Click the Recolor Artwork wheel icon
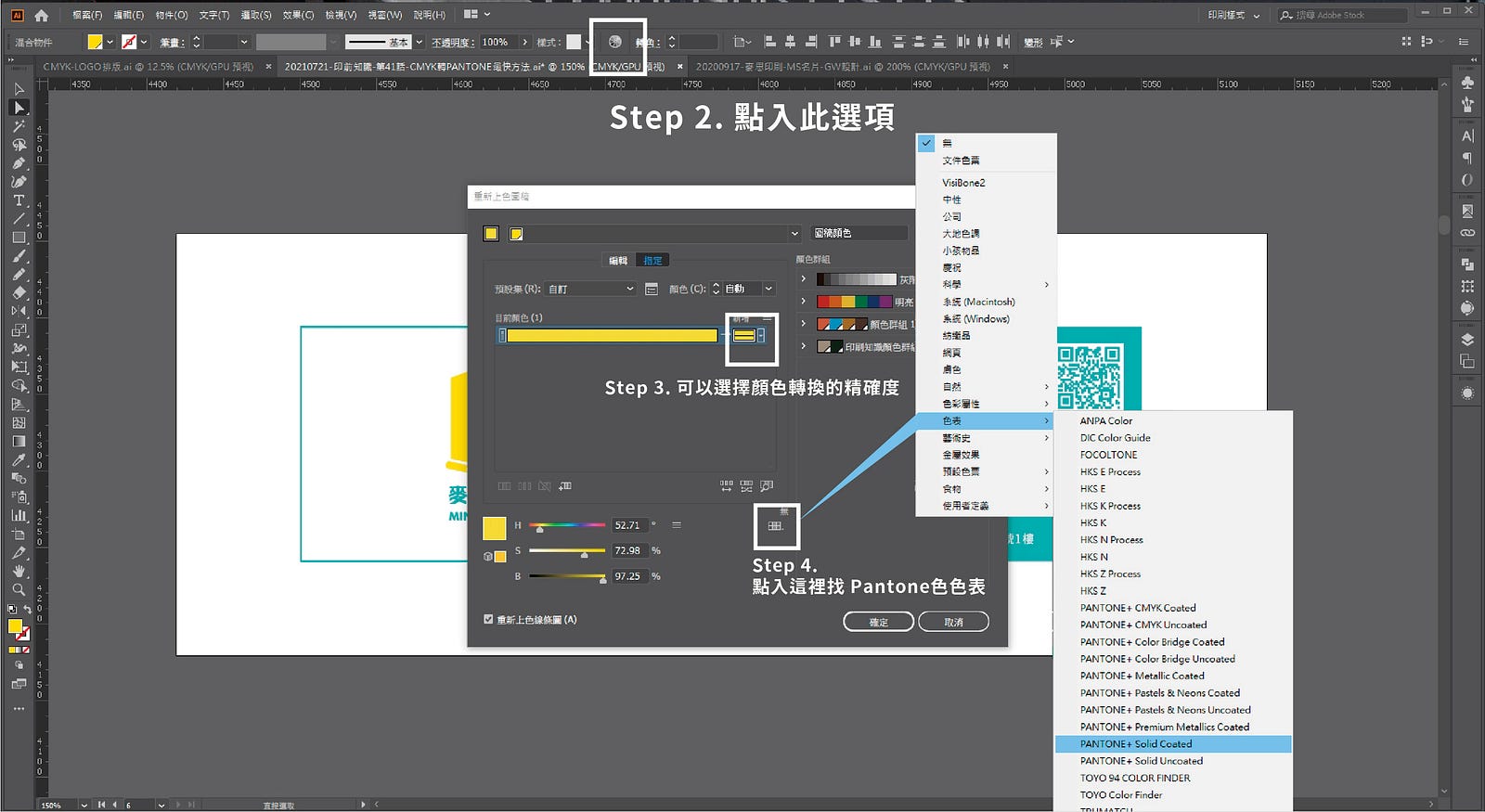1485x812 pixels. click(614, 42)
